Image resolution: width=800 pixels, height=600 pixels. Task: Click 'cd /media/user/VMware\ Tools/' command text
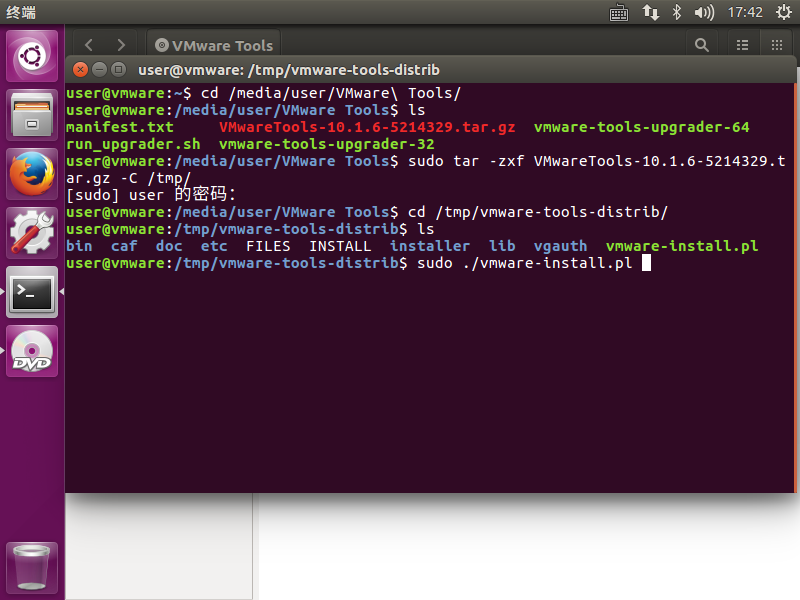[x=331, y=93]
